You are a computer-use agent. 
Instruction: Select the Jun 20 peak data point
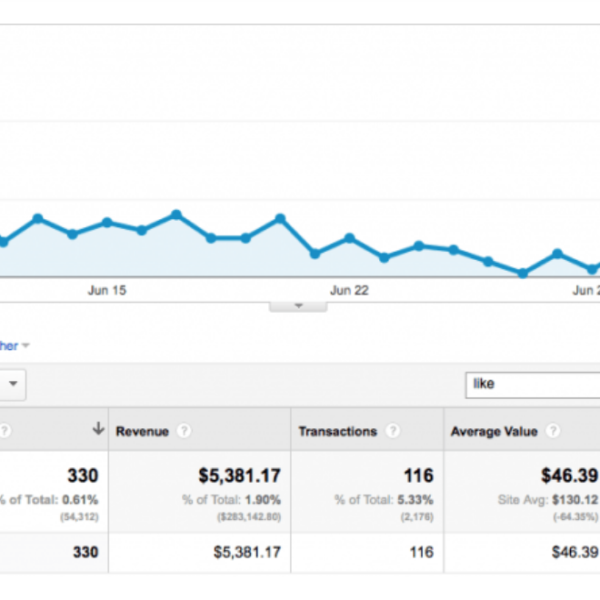tap(280, 218)
